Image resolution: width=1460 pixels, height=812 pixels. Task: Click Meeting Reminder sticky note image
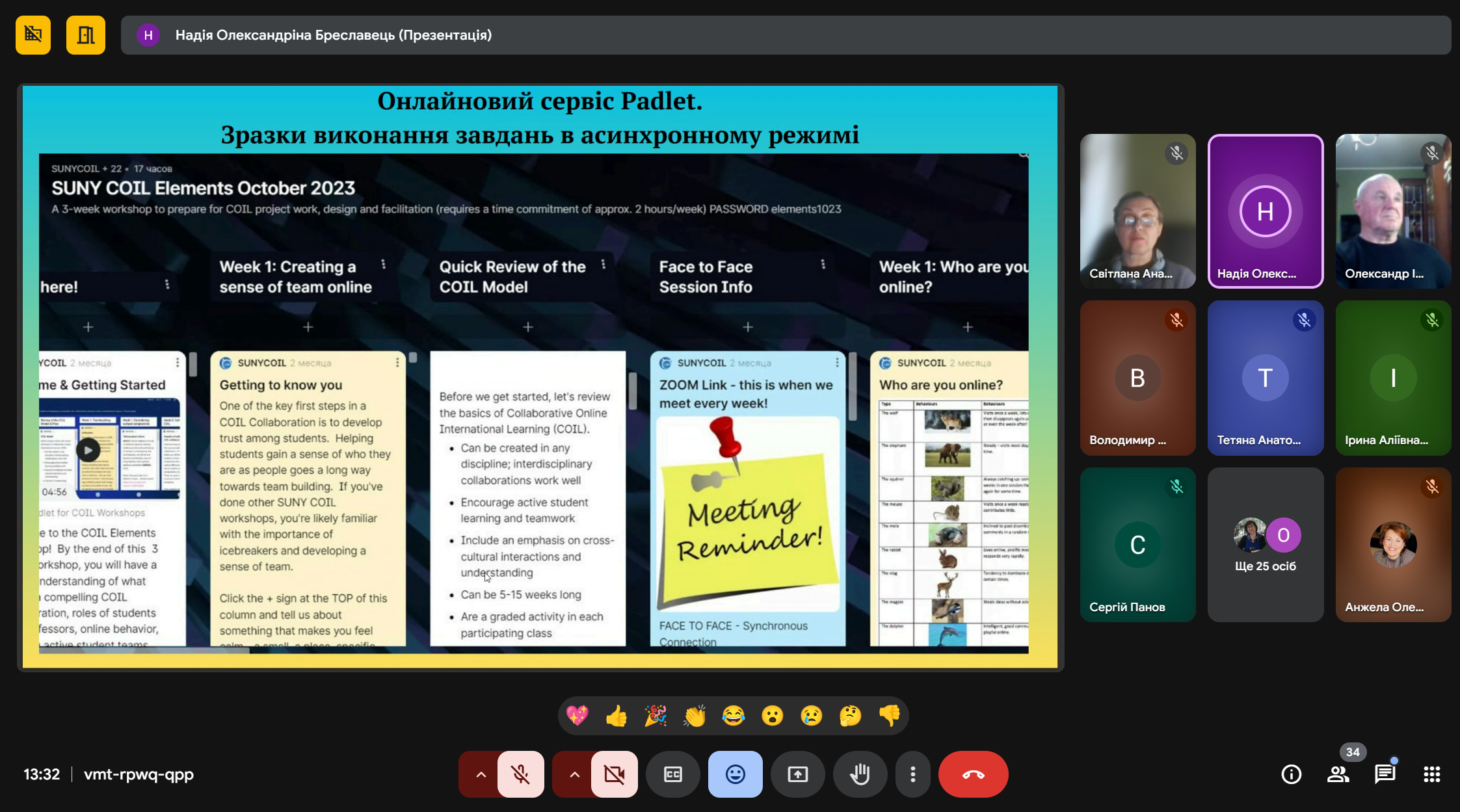pyautogui.click(x=748, y=514)
